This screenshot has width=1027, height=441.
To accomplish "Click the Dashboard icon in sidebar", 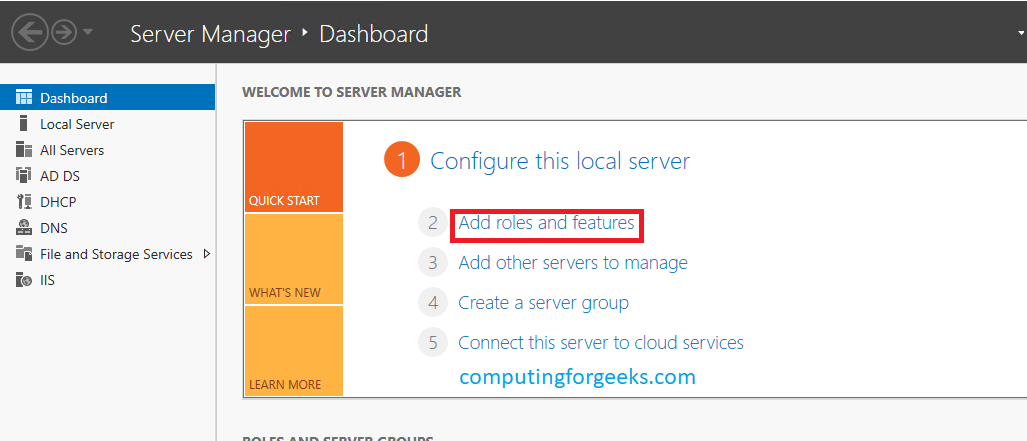I will click(24, 98).
